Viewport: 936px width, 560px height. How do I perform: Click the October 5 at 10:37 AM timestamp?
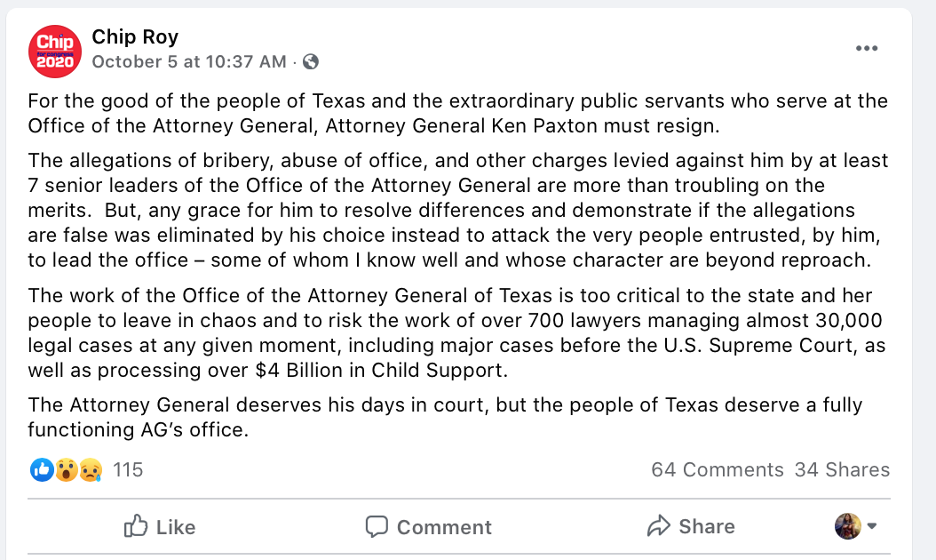click(x=189, y=62)
